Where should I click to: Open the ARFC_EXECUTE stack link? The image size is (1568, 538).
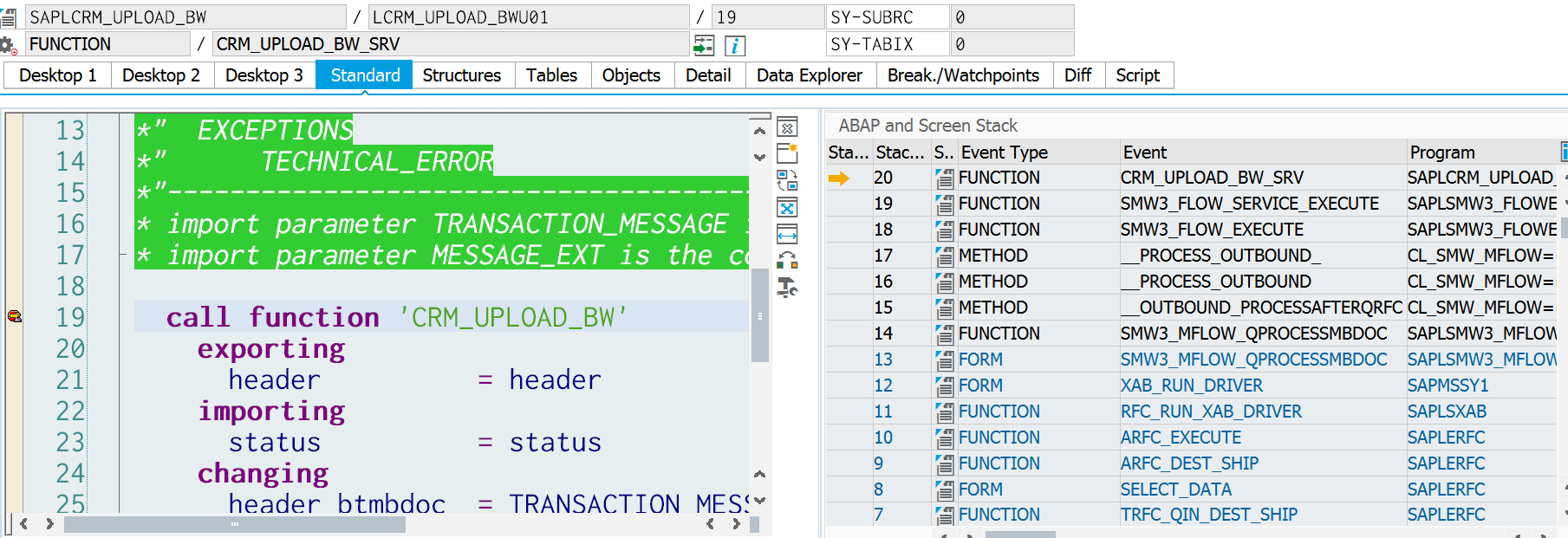point(1181,438)
